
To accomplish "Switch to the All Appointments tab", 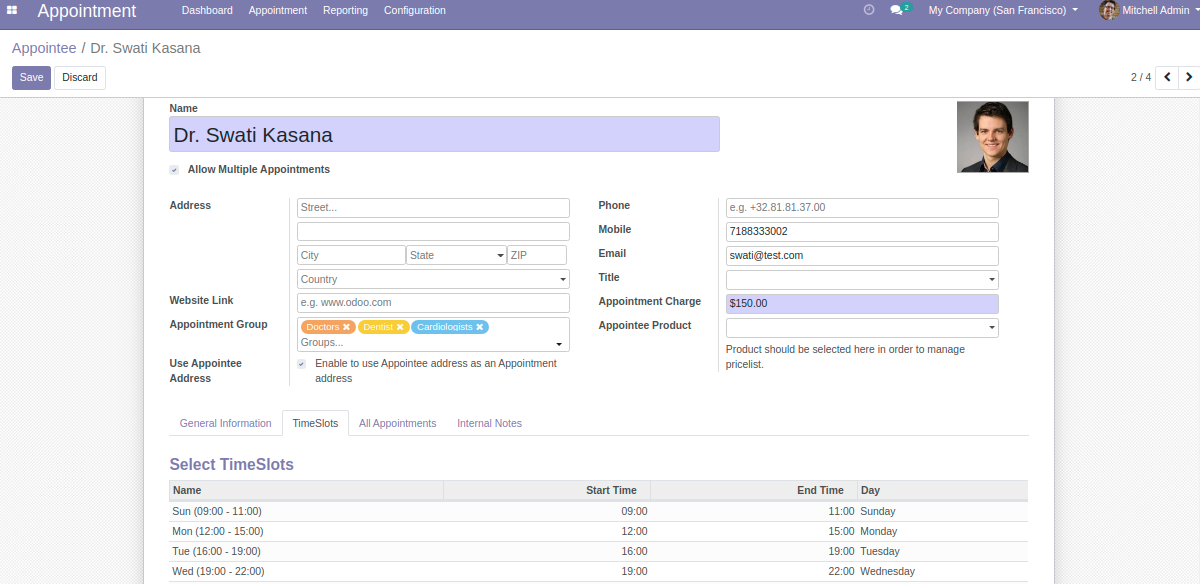I will (x=397, y=423).
